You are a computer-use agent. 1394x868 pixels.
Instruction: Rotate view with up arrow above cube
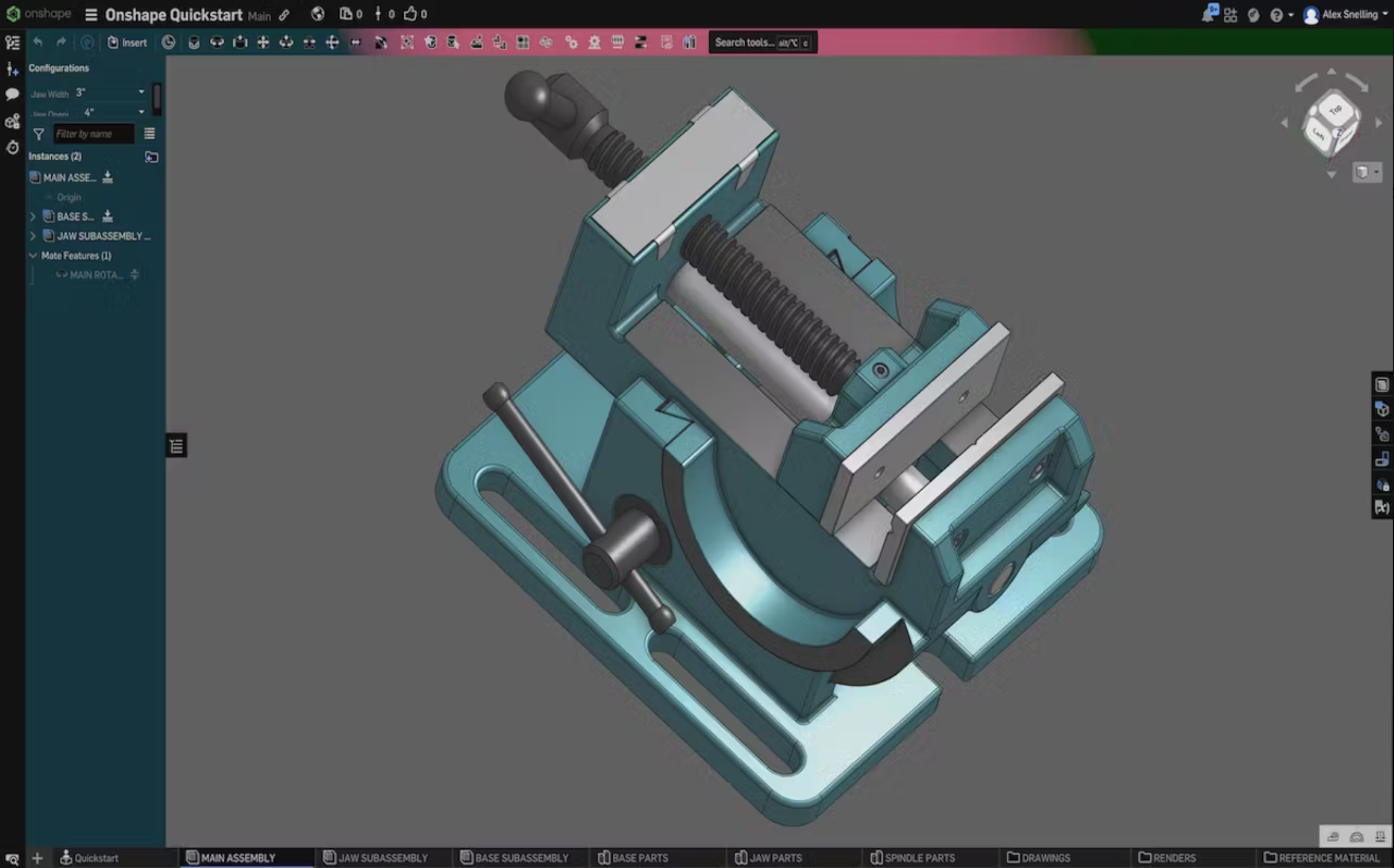[x=1331, y=72]
